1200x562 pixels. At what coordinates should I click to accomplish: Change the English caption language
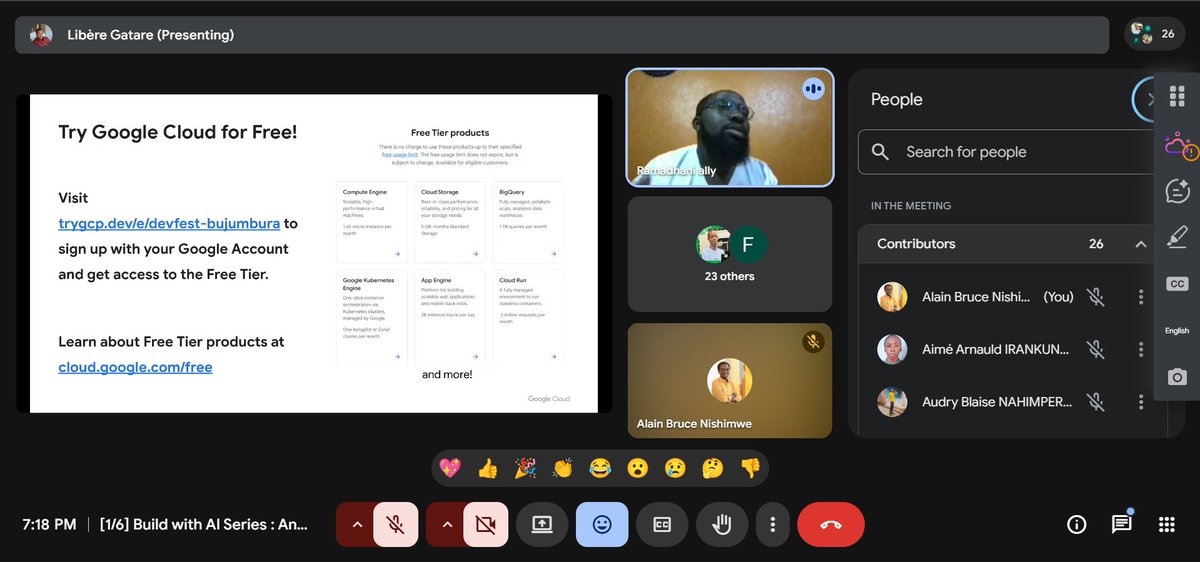tap(1177, 331)
